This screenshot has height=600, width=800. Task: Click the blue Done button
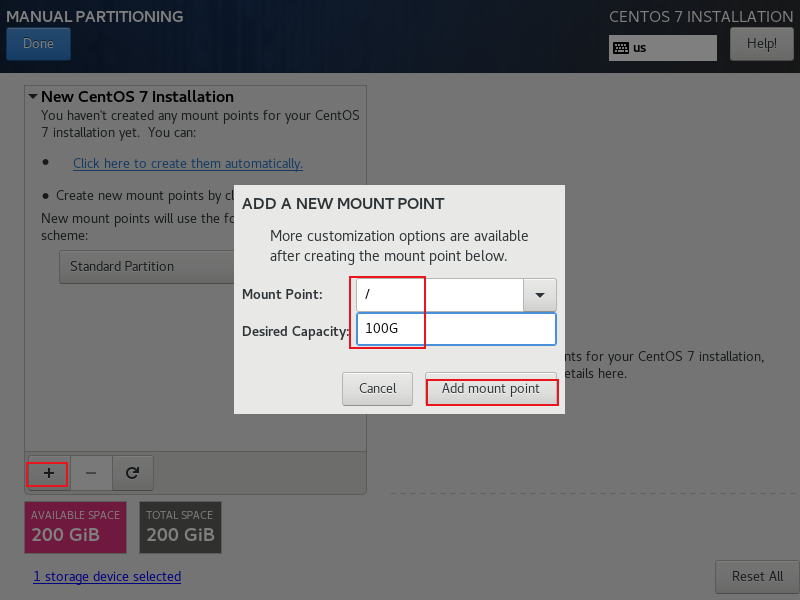38,44
